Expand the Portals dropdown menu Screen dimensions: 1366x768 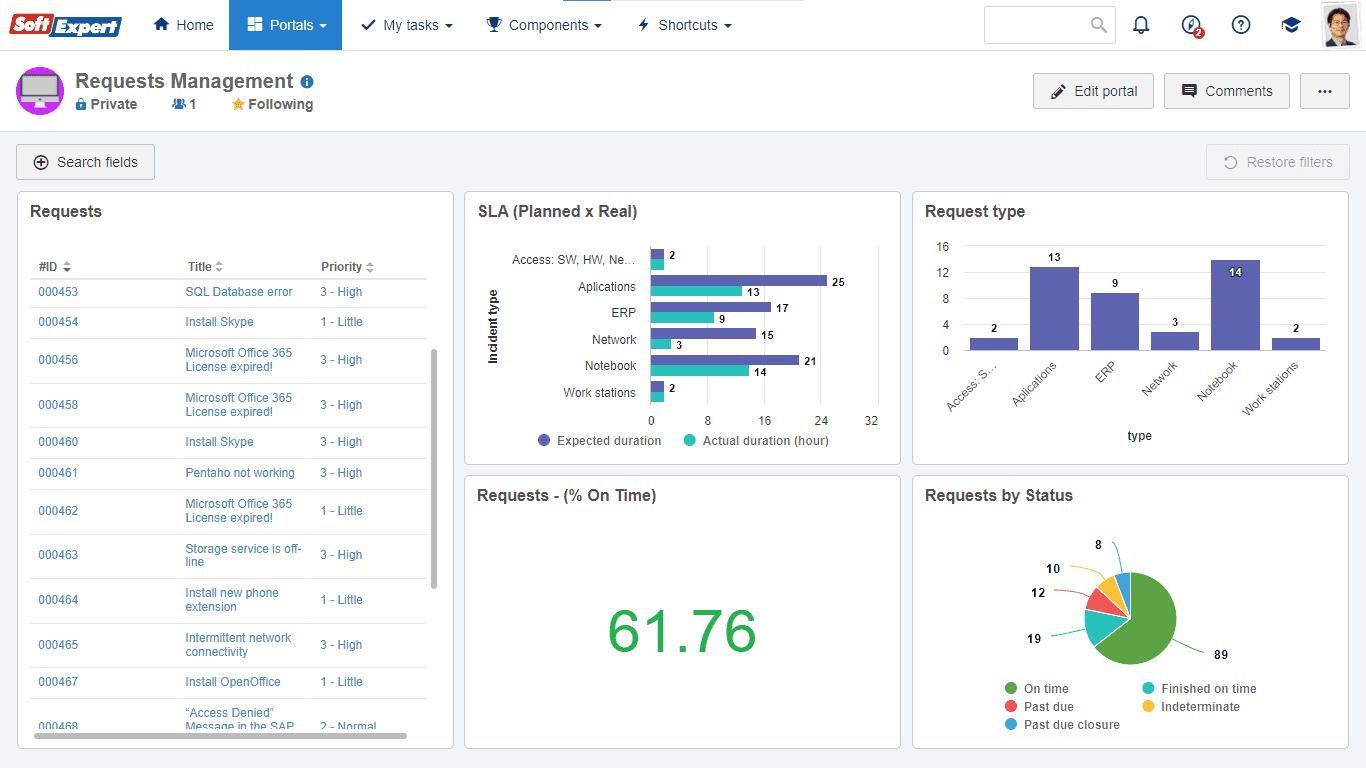tap(285, 25)
